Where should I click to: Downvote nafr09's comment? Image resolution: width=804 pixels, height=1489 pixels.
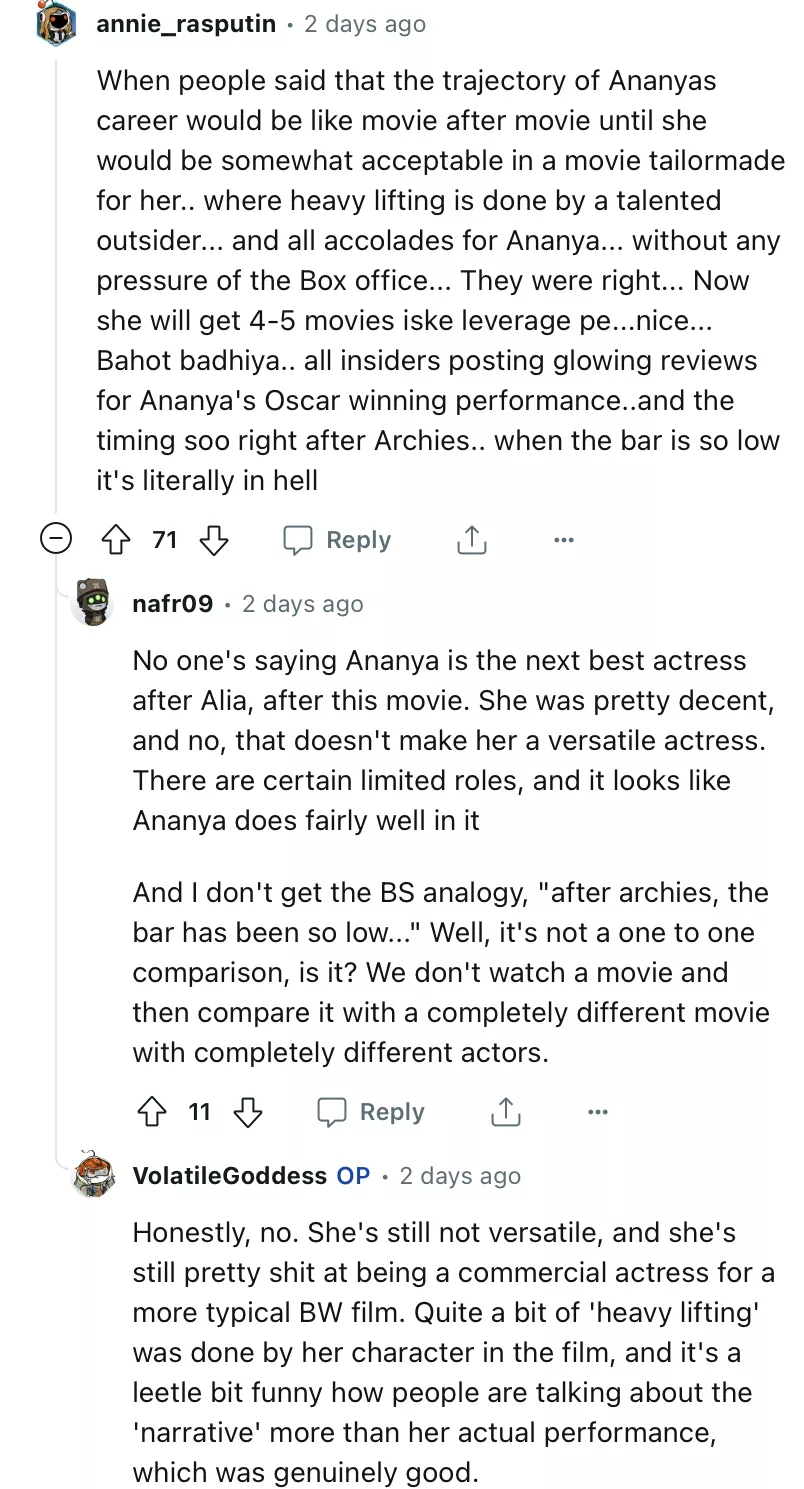click(248, 1112)
